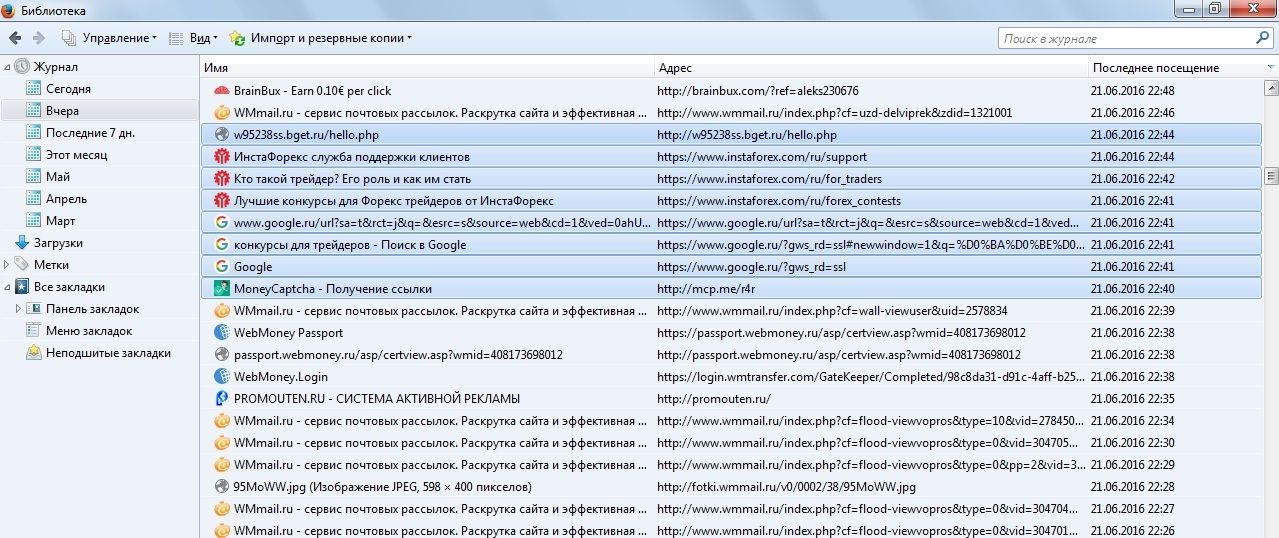Select Вчера in the history tree

coord(61,111)
